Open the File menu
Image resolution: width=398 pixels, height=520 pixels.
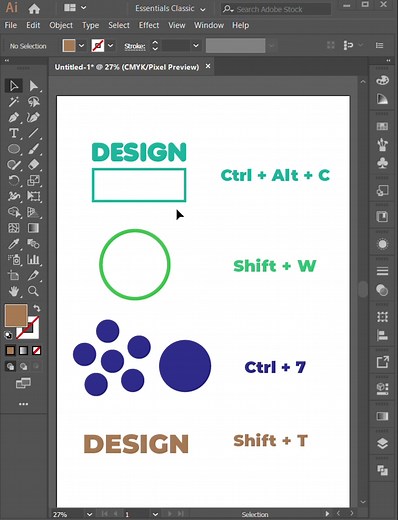(x=11, y=25)
